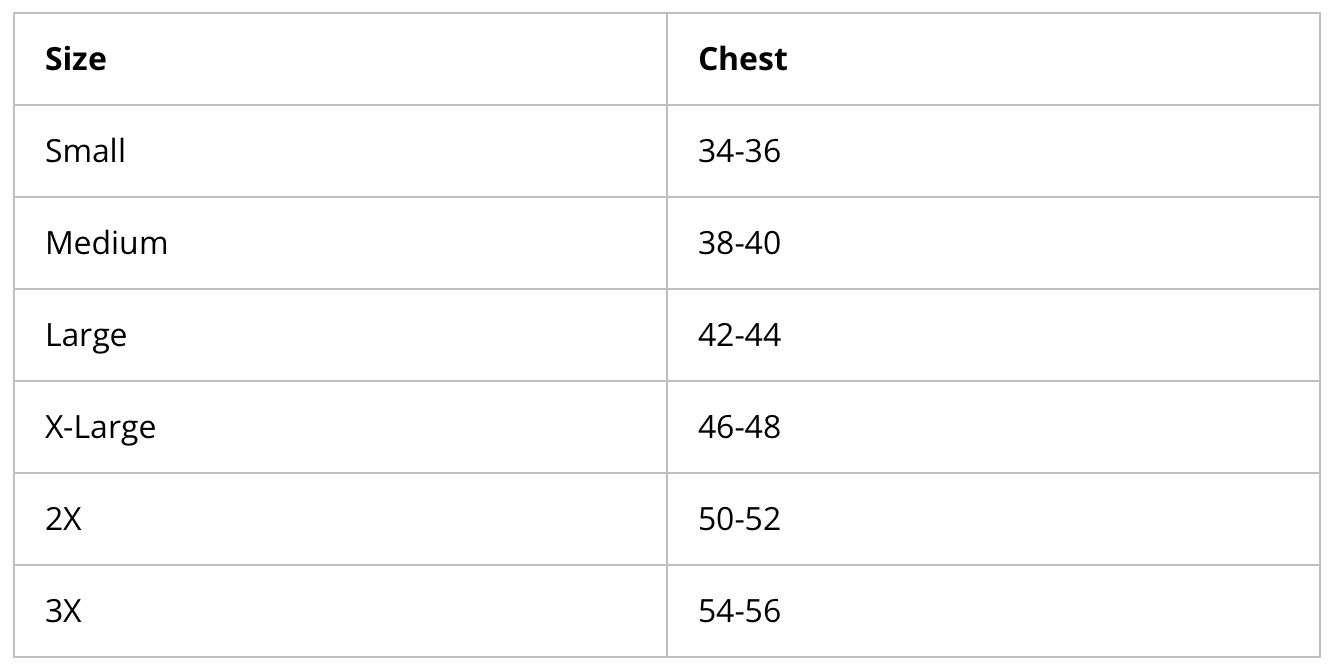Select the X-Large size cell
1338x670 pixels.
point(340,427)
